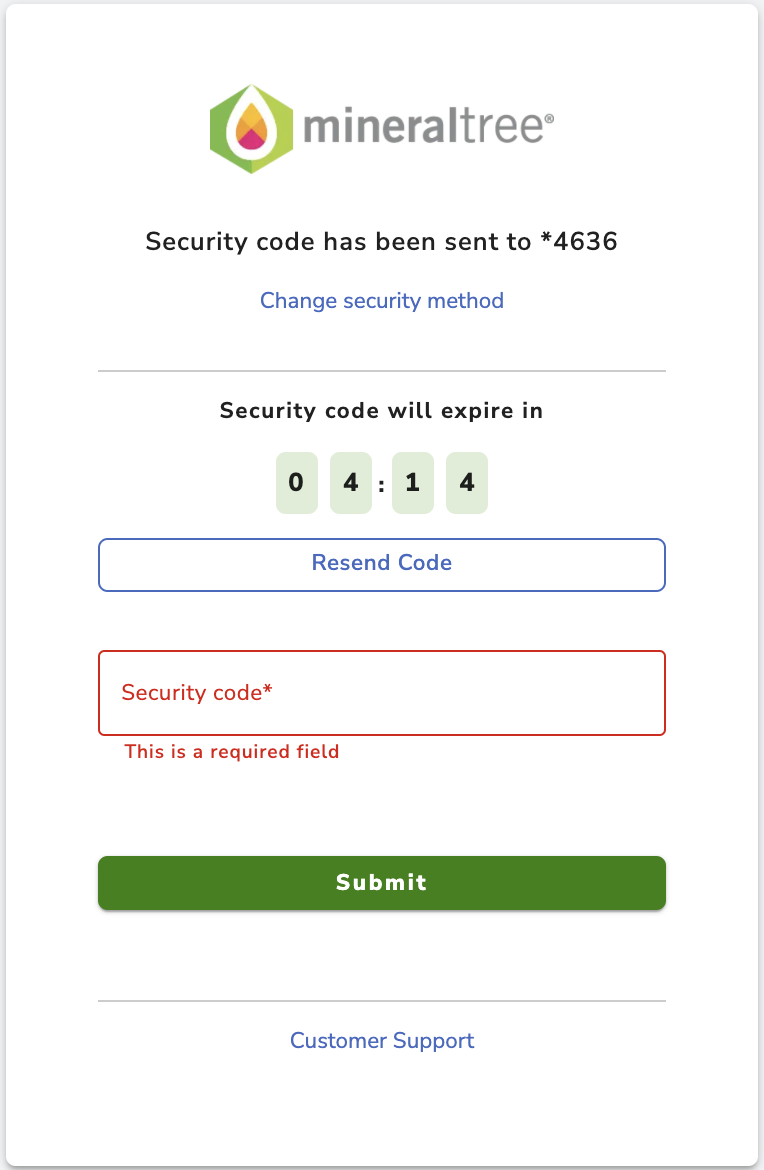Click the timer digit showing 1
The height and width of the screenshot is (1170, 764).
coord(413,483)
